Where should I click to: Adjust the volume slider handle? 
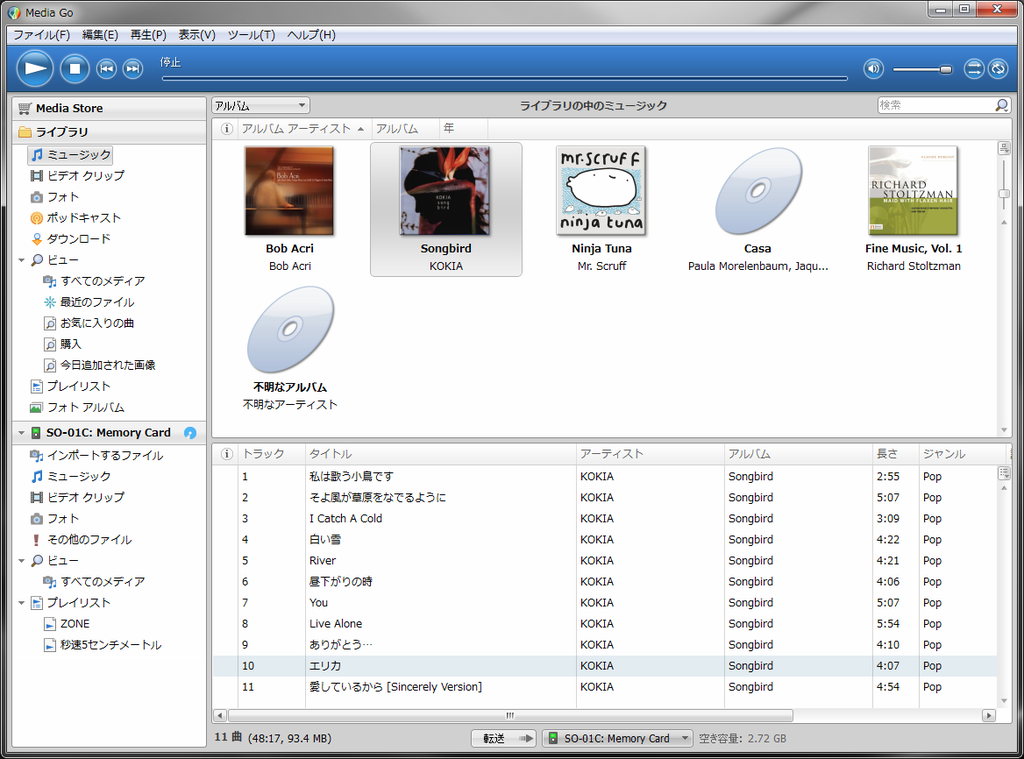click(x=946, y=69)
